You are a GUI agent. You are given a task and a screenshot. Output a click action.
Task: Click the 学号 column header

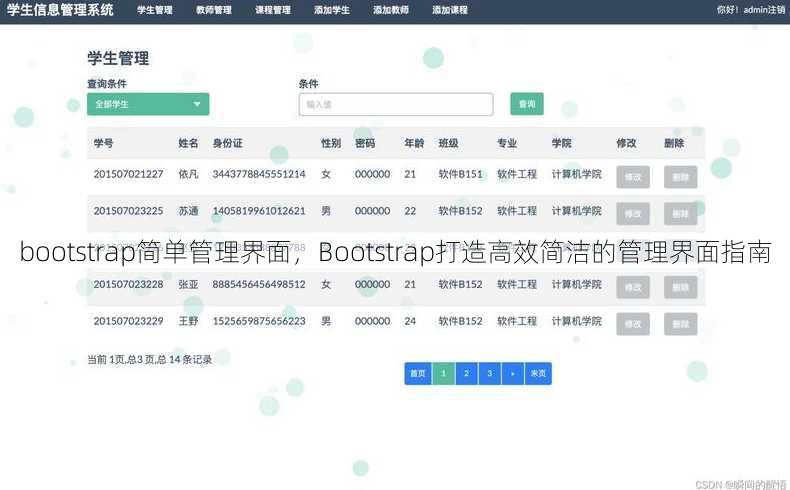pos(103,144)
